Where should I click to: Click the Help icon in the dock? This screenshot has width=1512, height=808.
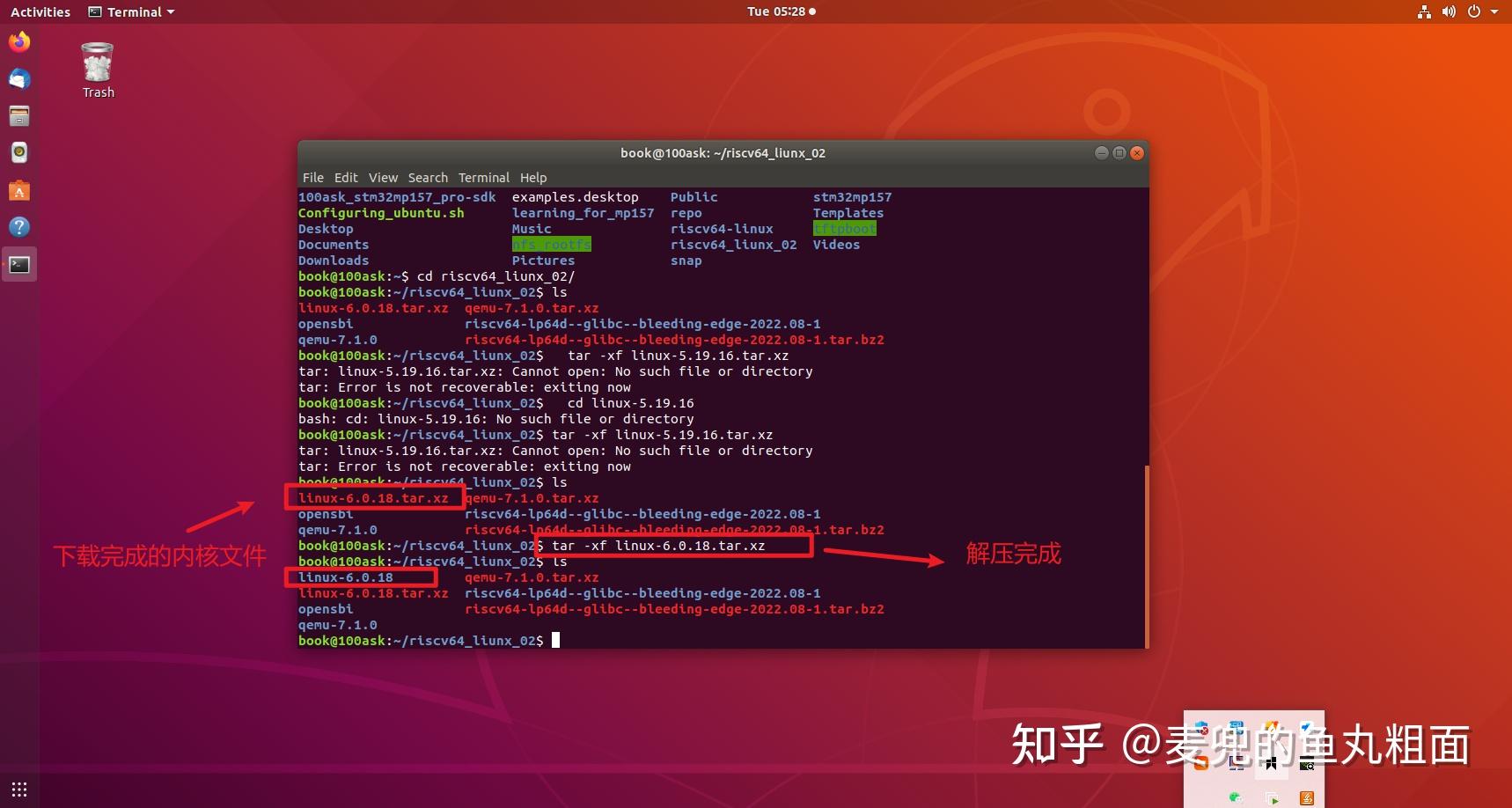(x=18, y=226)
